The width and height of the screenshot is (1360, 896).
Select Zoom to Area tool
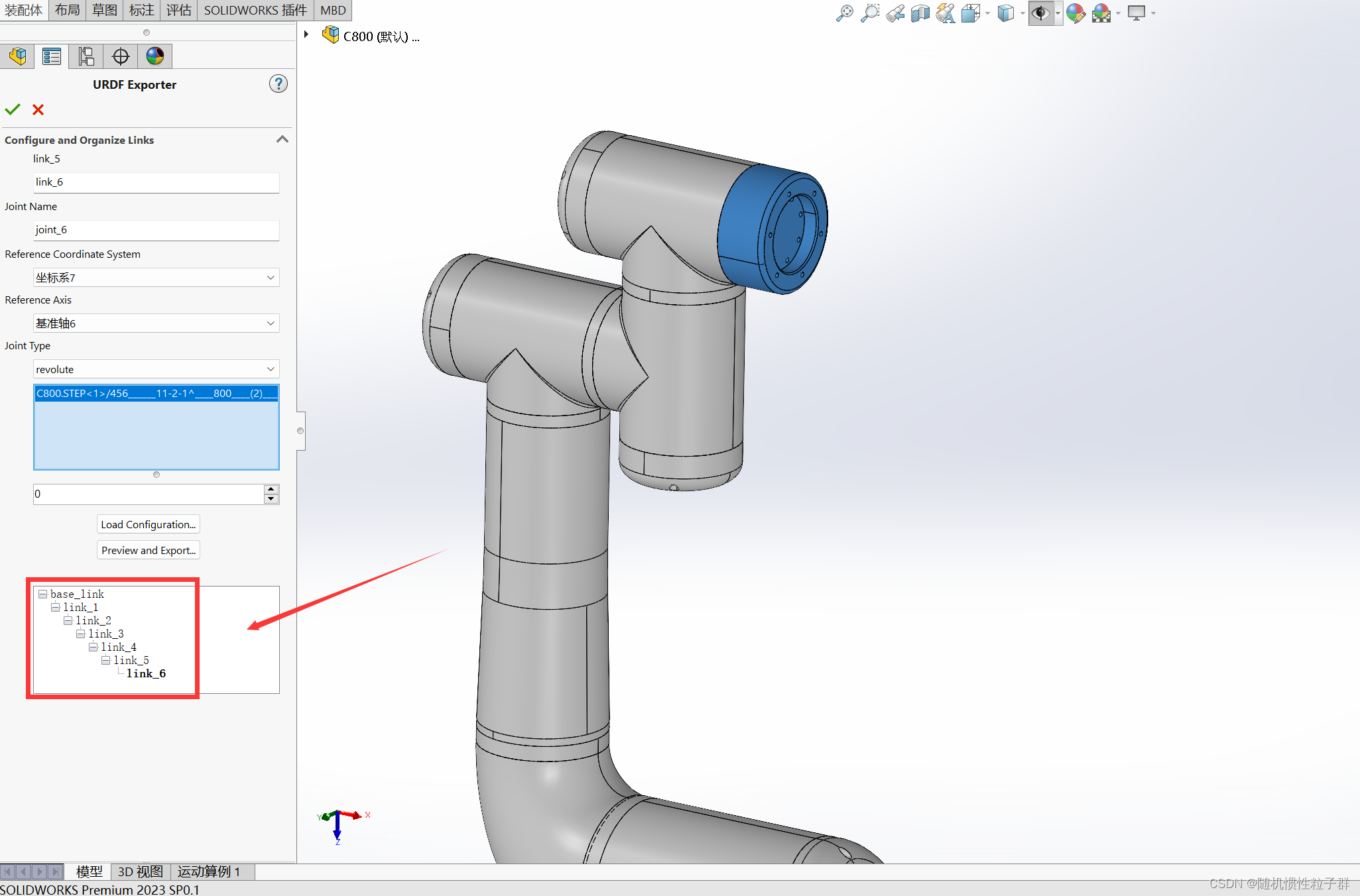[x=869, y=13]
